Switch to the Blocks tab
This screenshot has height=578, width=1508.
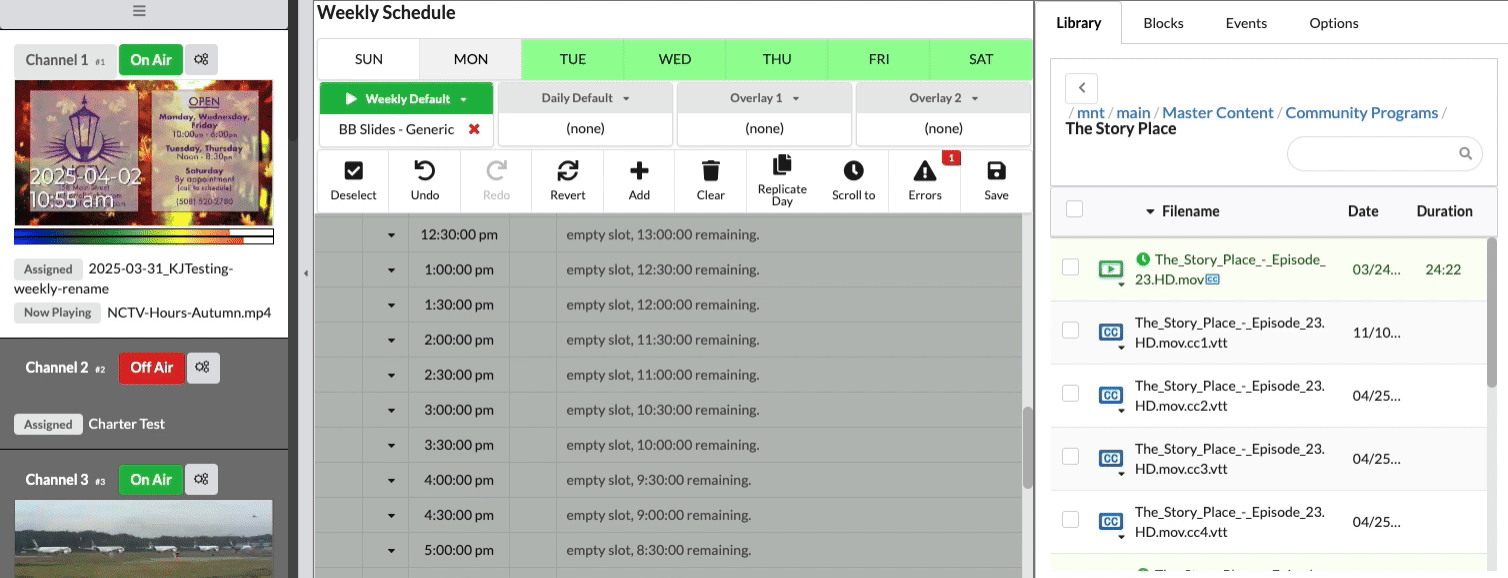click(1163, 23)
